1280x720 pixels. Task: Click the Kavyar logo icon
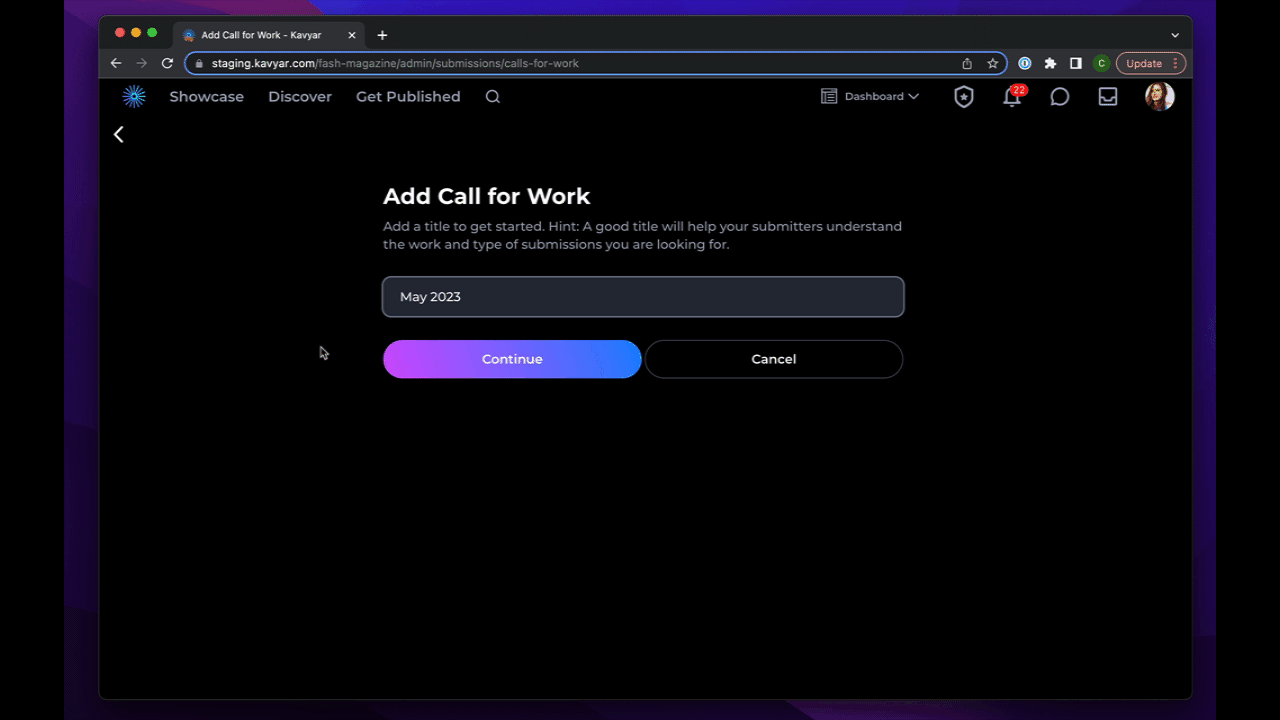click(x=134, y=96)
